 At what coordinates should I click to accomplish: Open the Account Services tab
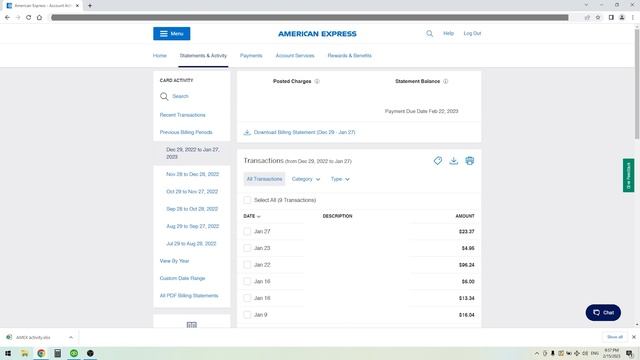point(295,56)
